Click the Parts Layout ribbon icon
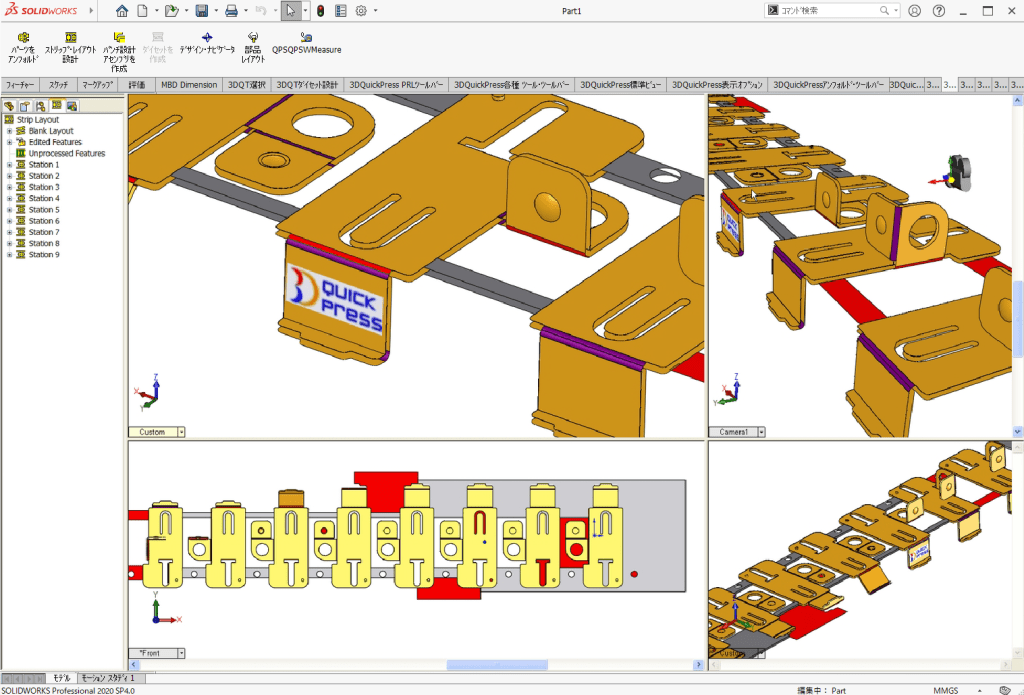Viewport: 1024px width, 695px height. 253,47
